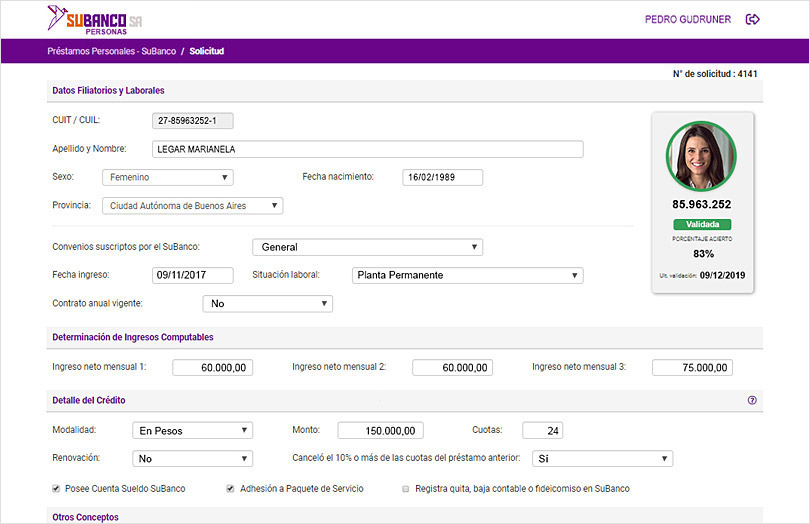Click the Datos Filiatorios y Laborales heading
Screen dimensions: 810x524
click(108, 90)
